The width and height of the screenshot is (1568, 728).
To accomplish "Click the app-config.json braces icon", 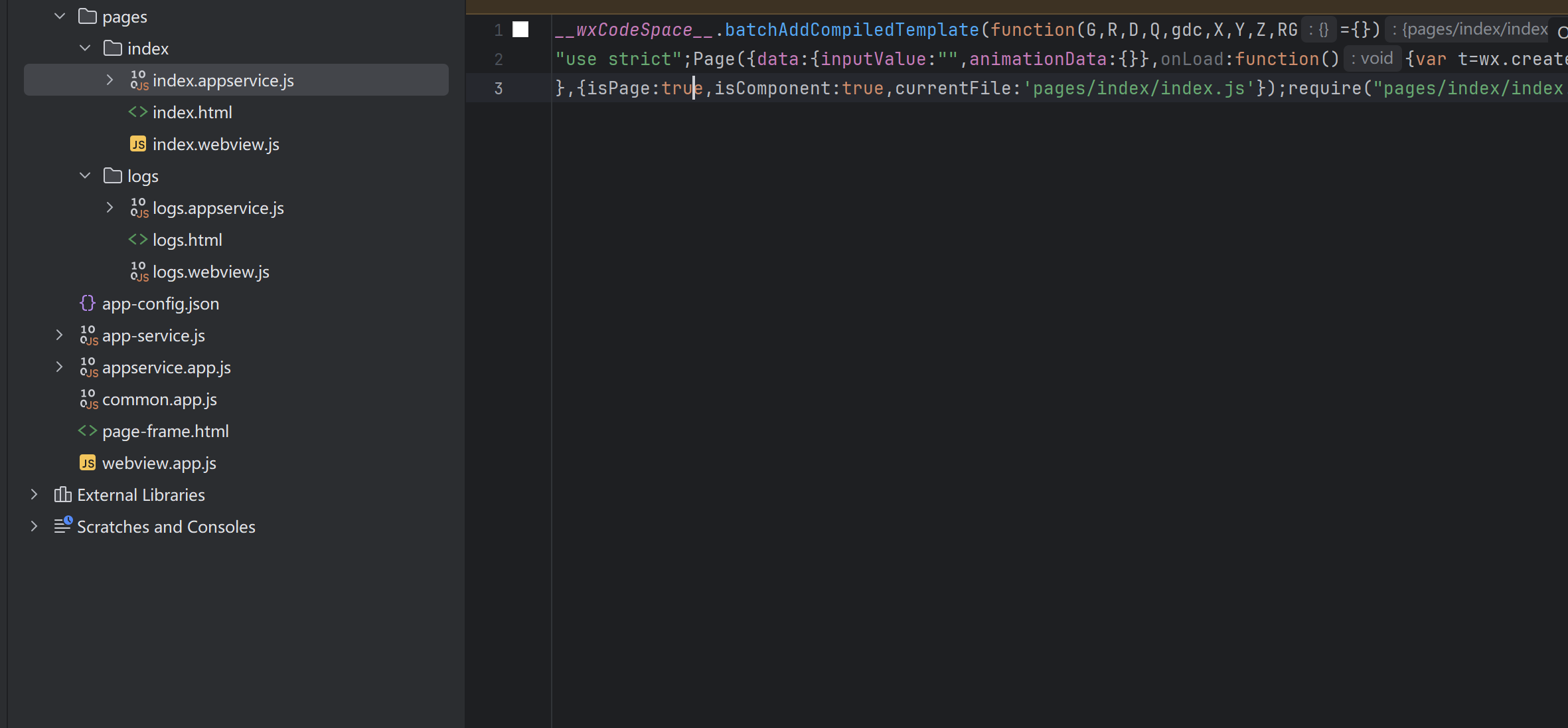I will coord(88,304).
